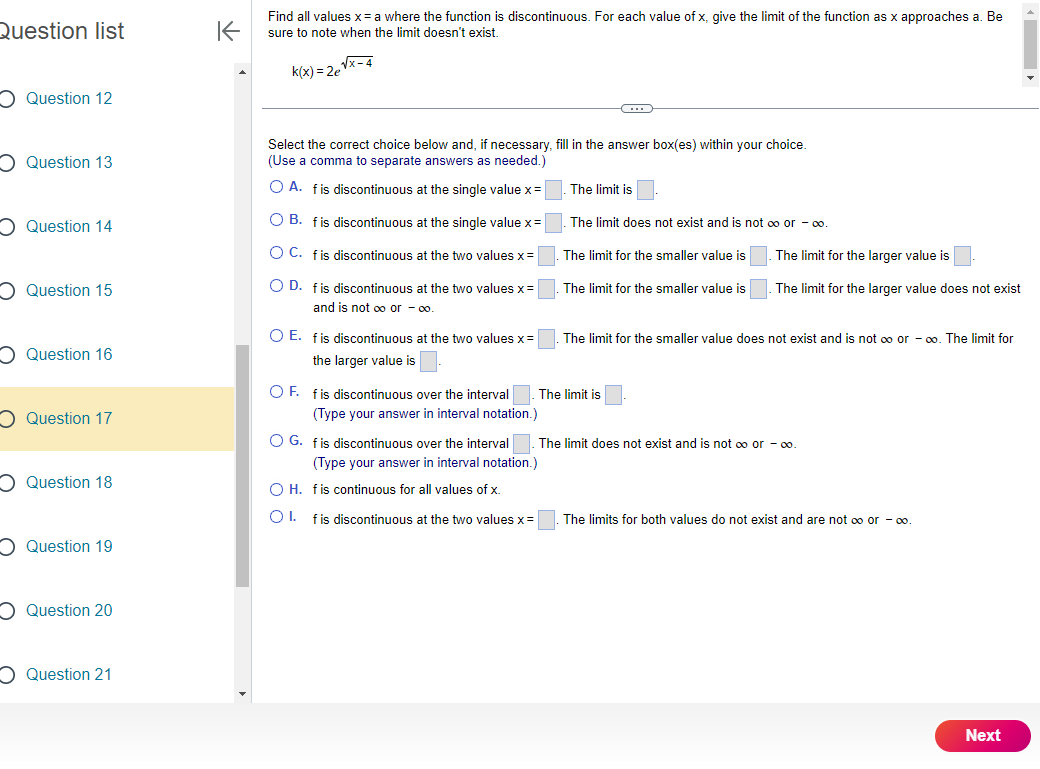Open Question 12 from the list
Screen dimensions: 1040x769
(x=69, y=98)
